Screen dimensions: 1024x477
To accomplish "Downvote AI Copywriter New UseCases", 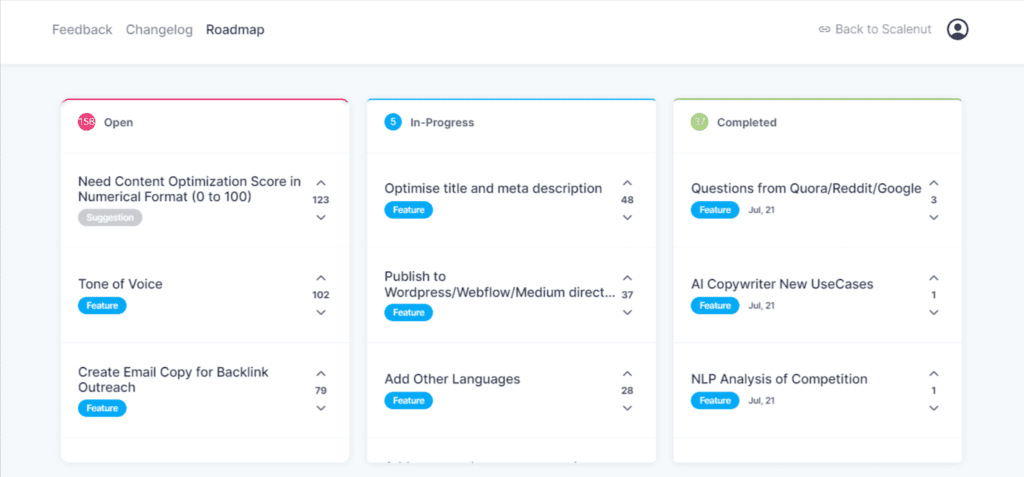I will [x=934, y=312].
